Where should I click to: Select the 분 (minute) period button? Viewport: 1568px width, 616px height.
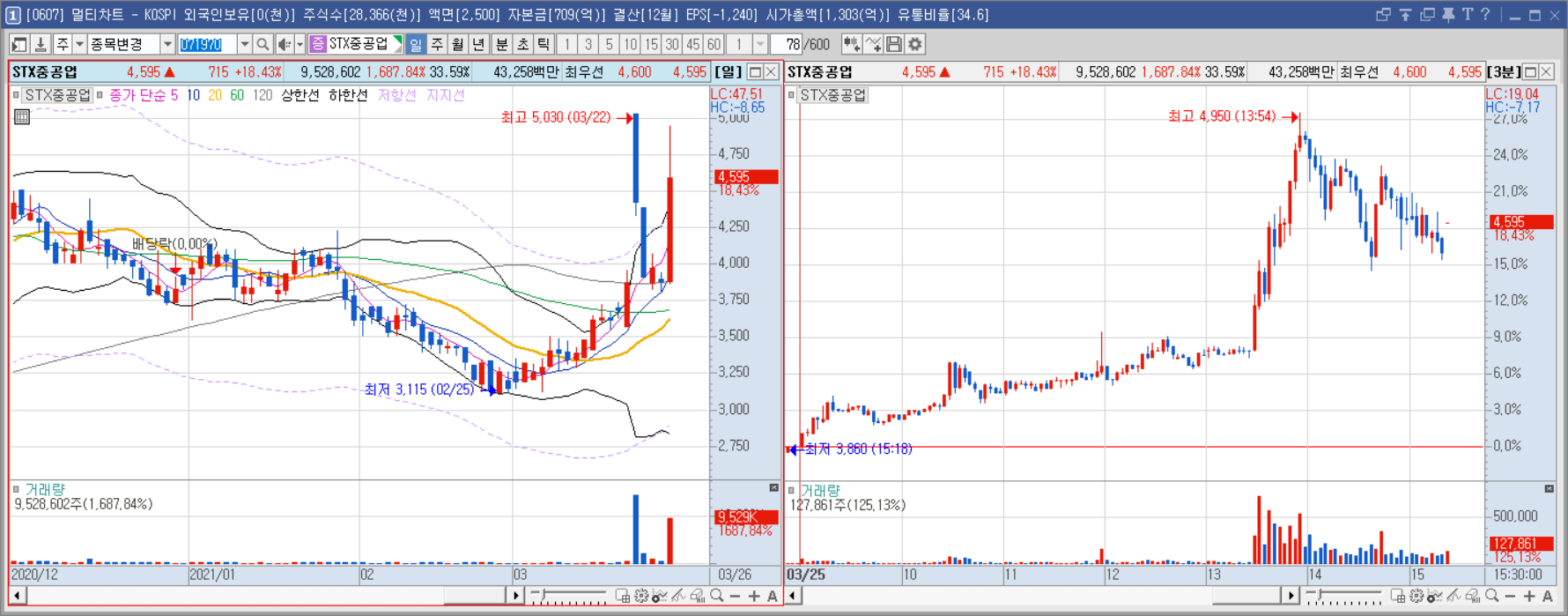coord(501,44)
